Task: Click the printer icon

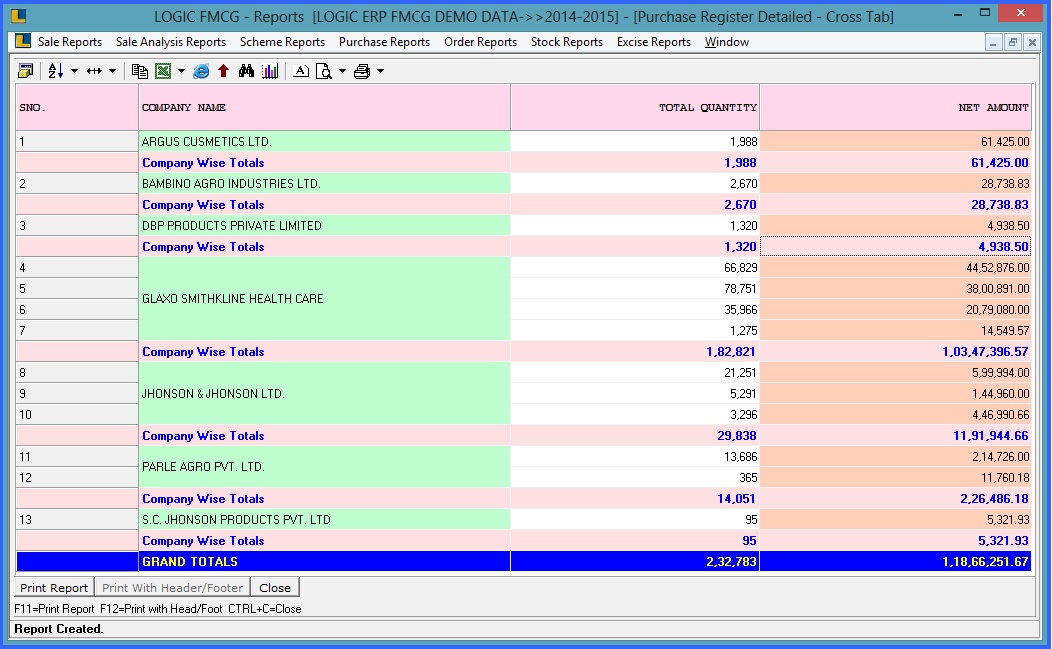Action: click(x=362, y=70)
